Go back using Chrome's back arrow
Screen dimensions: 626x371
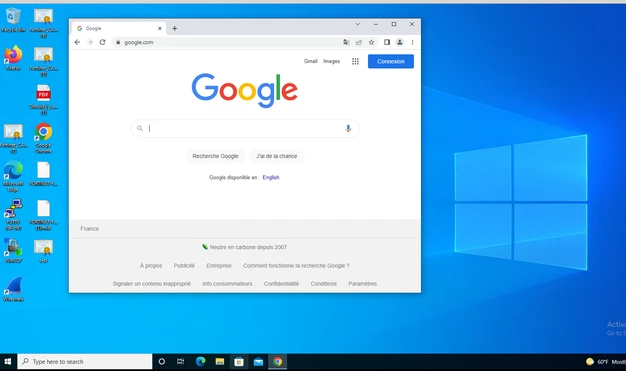point(77,42)
